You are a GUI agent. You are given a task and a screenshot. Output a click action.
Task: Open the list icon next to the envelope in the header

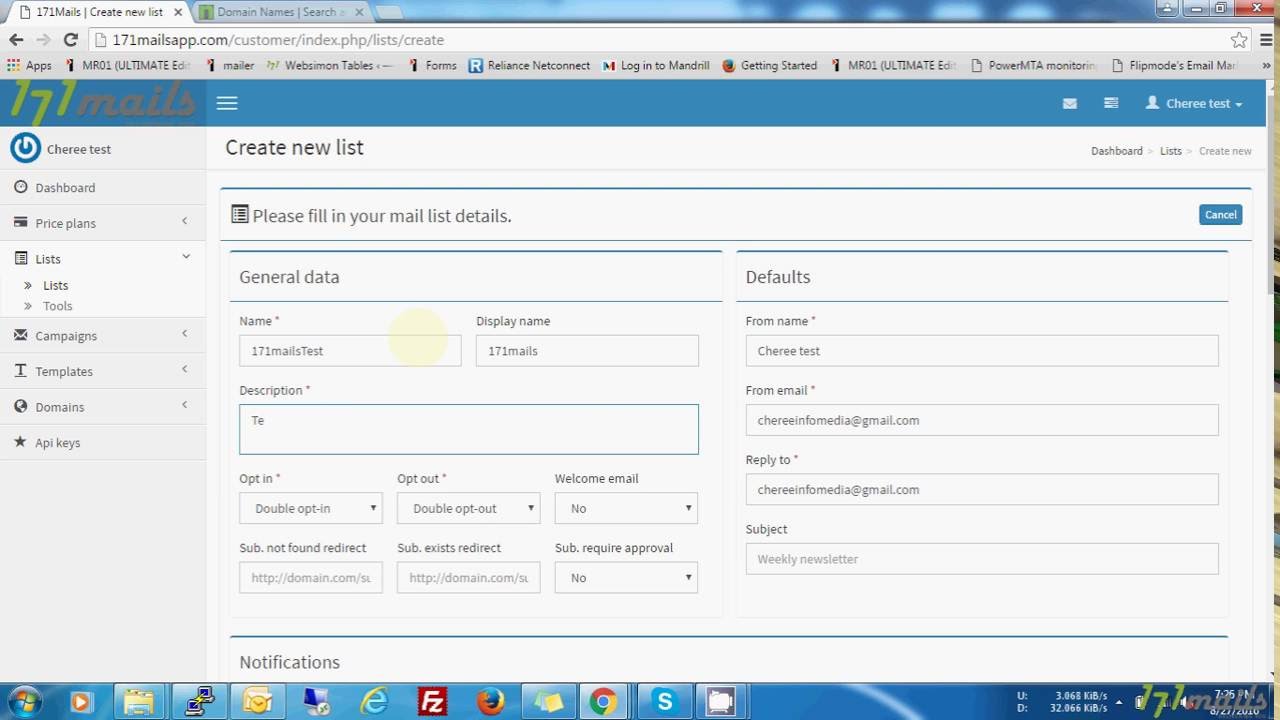point(1111,103)
